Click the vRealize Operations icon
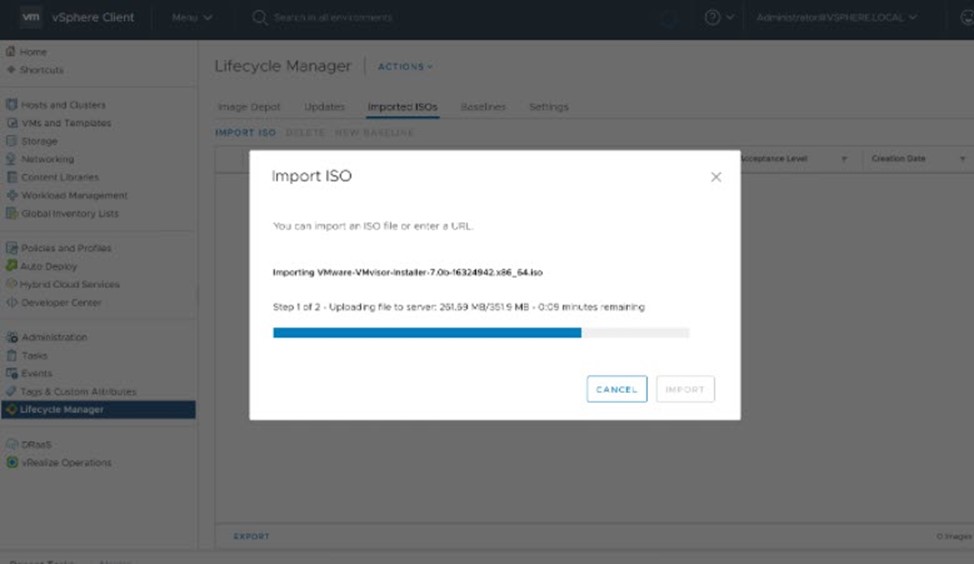This screenshot has width=974, height=564. pos(11,462)
